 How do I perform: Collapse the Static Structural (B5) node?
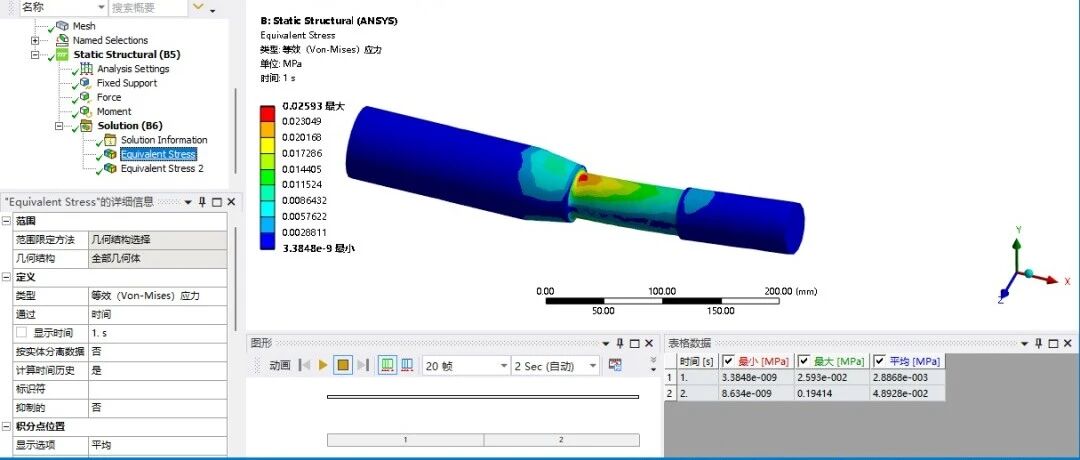pyautogui.click(x=35, y=54)
